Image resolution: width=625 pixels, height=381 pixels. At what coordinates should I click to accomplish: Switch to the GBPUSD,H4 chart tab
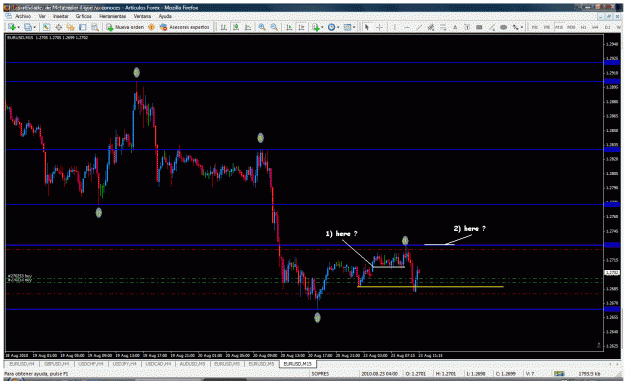(x=56, y=364)
